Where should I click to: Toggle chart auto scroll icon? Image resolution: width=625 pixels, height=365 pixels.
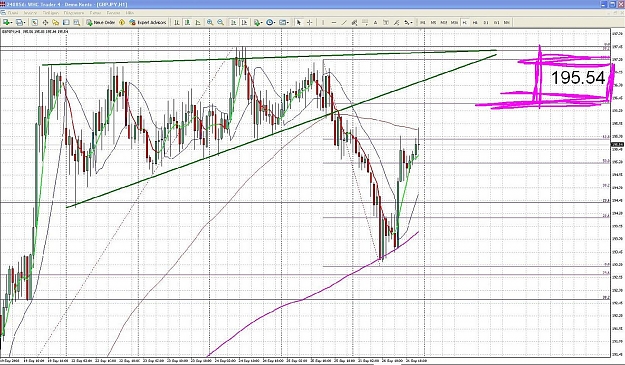[234, 22]
